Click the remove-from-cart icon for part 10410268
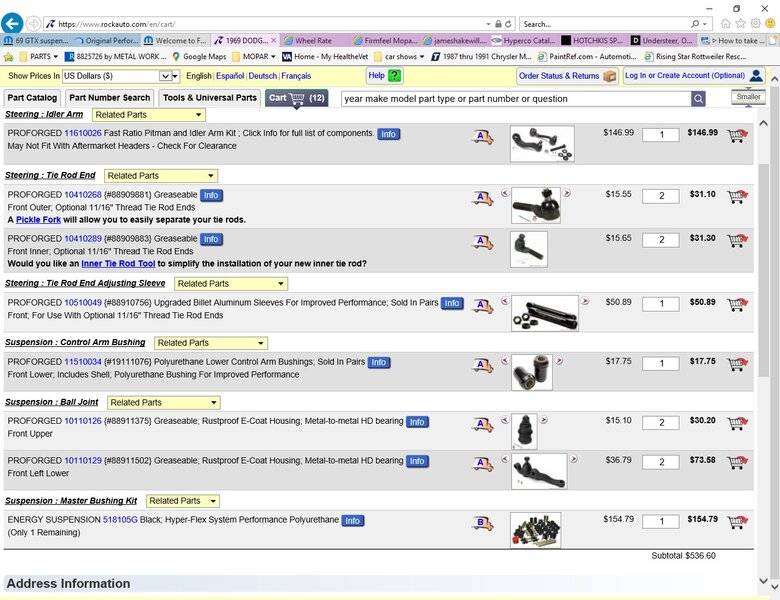Image resolution: width=780 pixels, height=600 pixels. 737,197
